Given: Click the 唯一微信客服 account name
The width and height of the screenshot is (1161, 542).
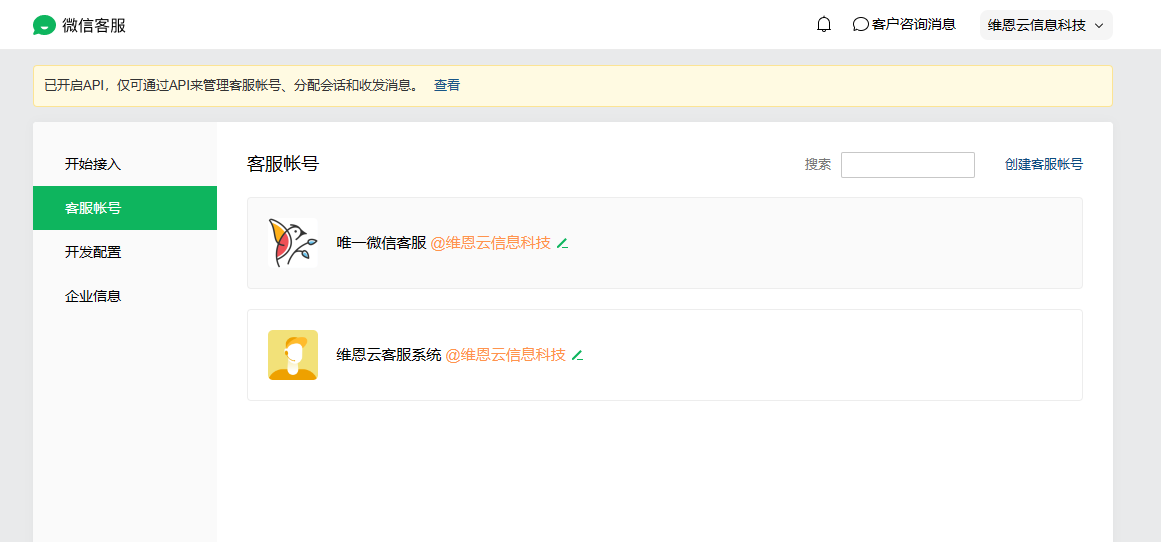Looking at the screenshot, I should click(x=381, y=243).
